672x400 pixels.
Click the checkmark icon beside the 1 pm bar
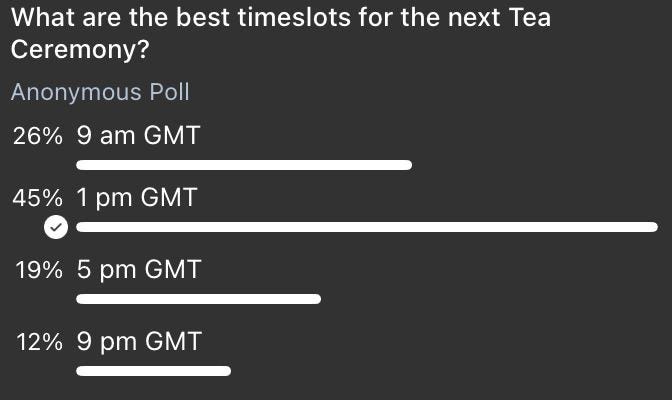(x=56, y=227)
